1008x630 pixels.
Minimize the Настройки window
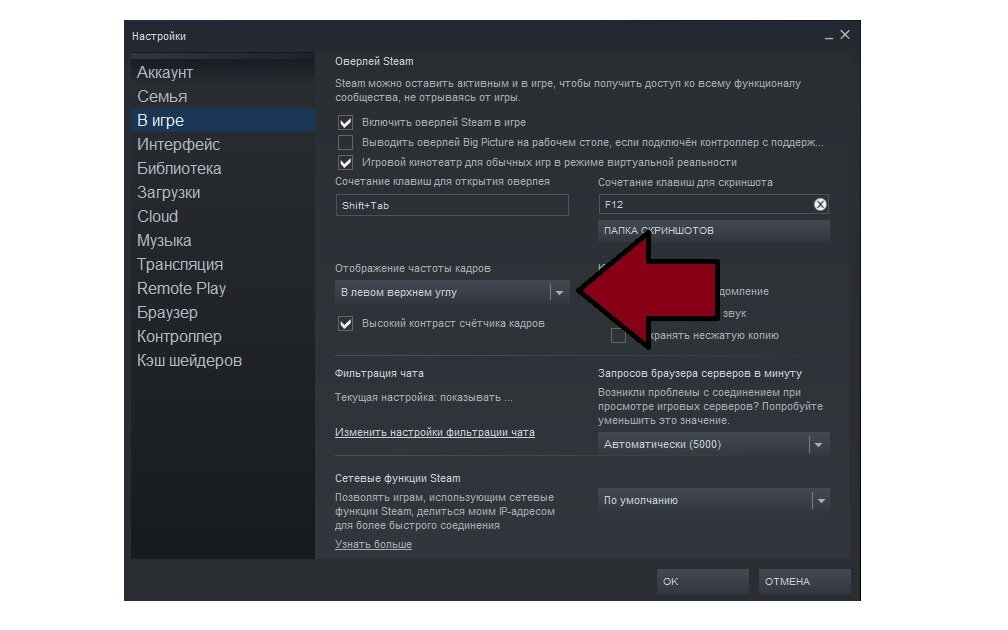829,37
